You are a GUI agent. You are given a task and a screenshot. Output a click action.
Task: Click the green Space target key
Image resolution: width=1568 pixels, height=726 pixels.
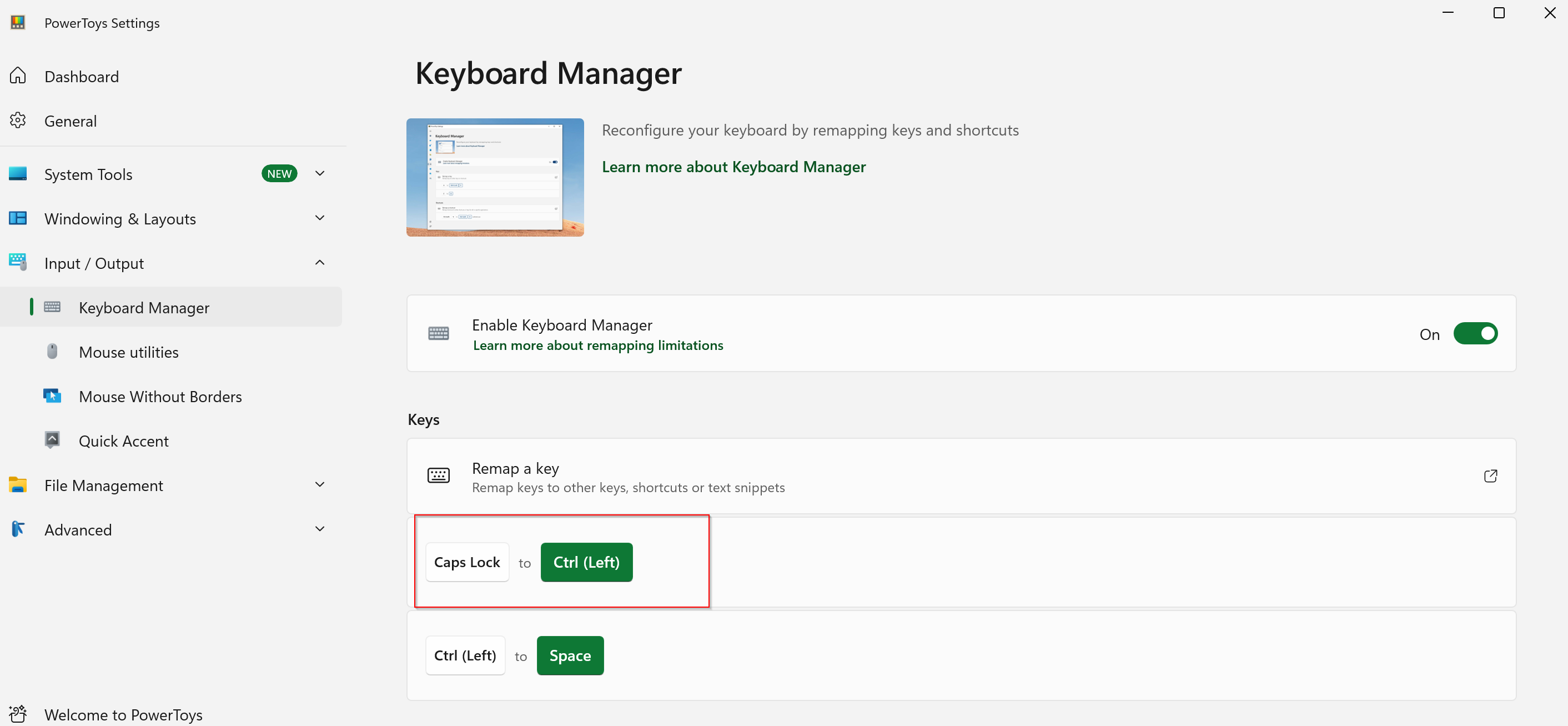(570, 655)
